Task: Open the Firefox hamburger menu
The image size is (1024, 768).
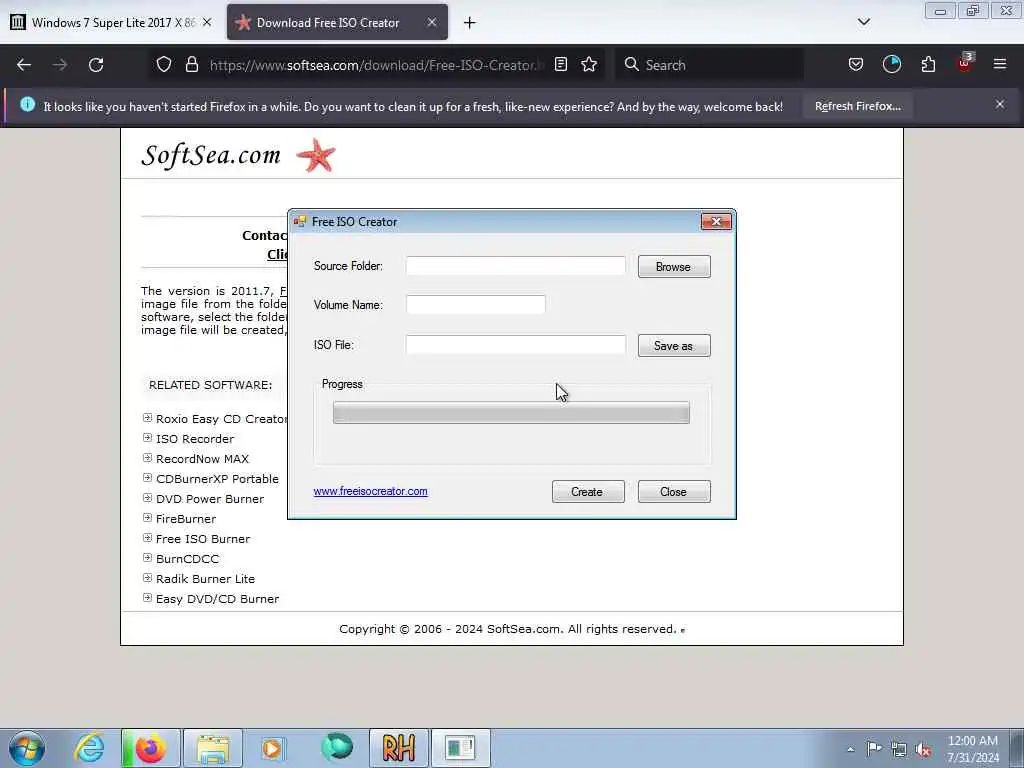Action: (x=1000, y=64)
